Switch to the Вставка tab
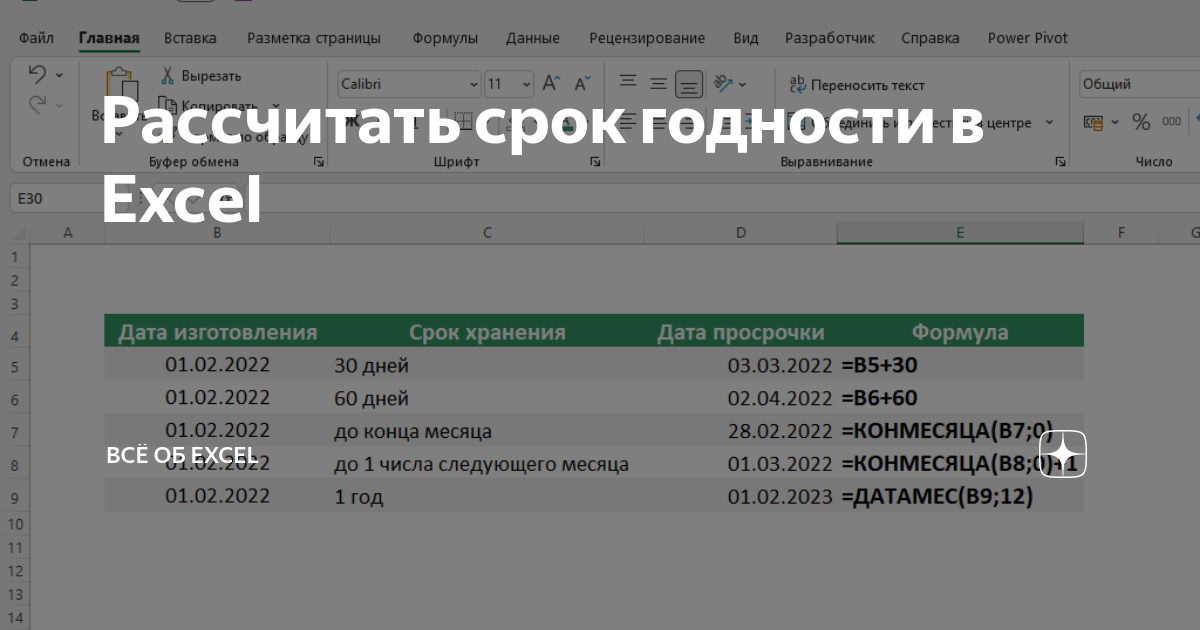1200x630 pixels. (x=190, y=38)
